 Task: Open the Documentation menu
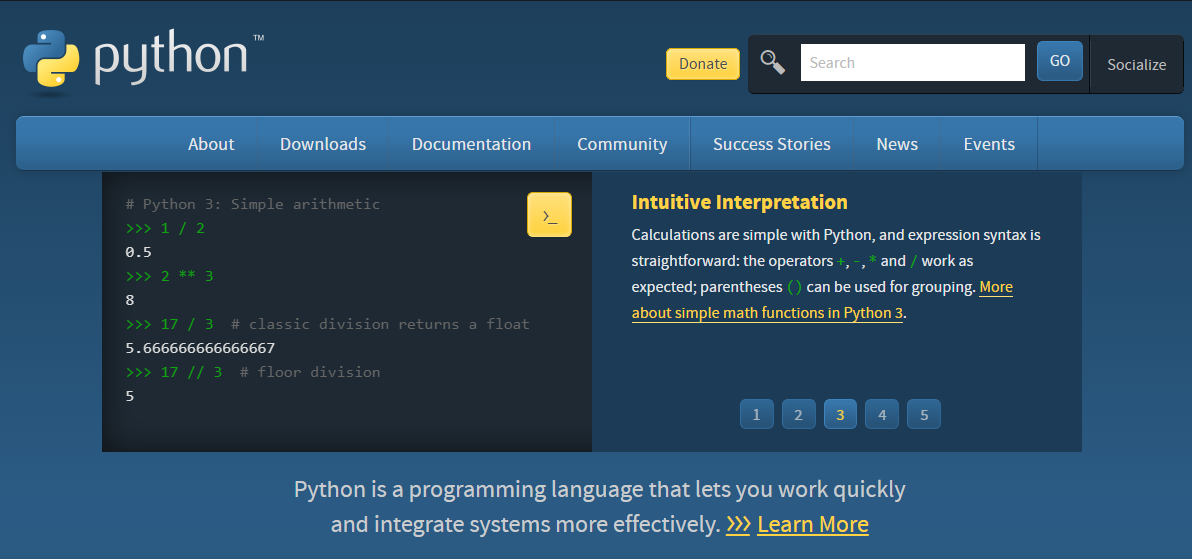pos(471,144)
